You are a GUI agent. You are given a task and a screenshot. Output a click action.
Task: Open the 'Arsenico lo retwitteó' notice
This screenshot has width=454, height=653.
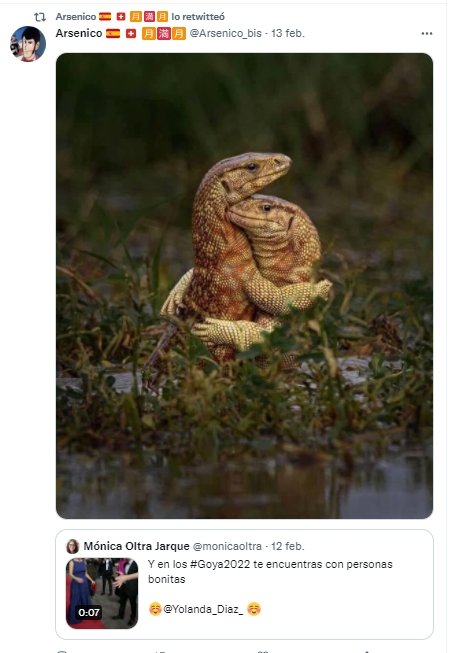[x=140, y=17]
